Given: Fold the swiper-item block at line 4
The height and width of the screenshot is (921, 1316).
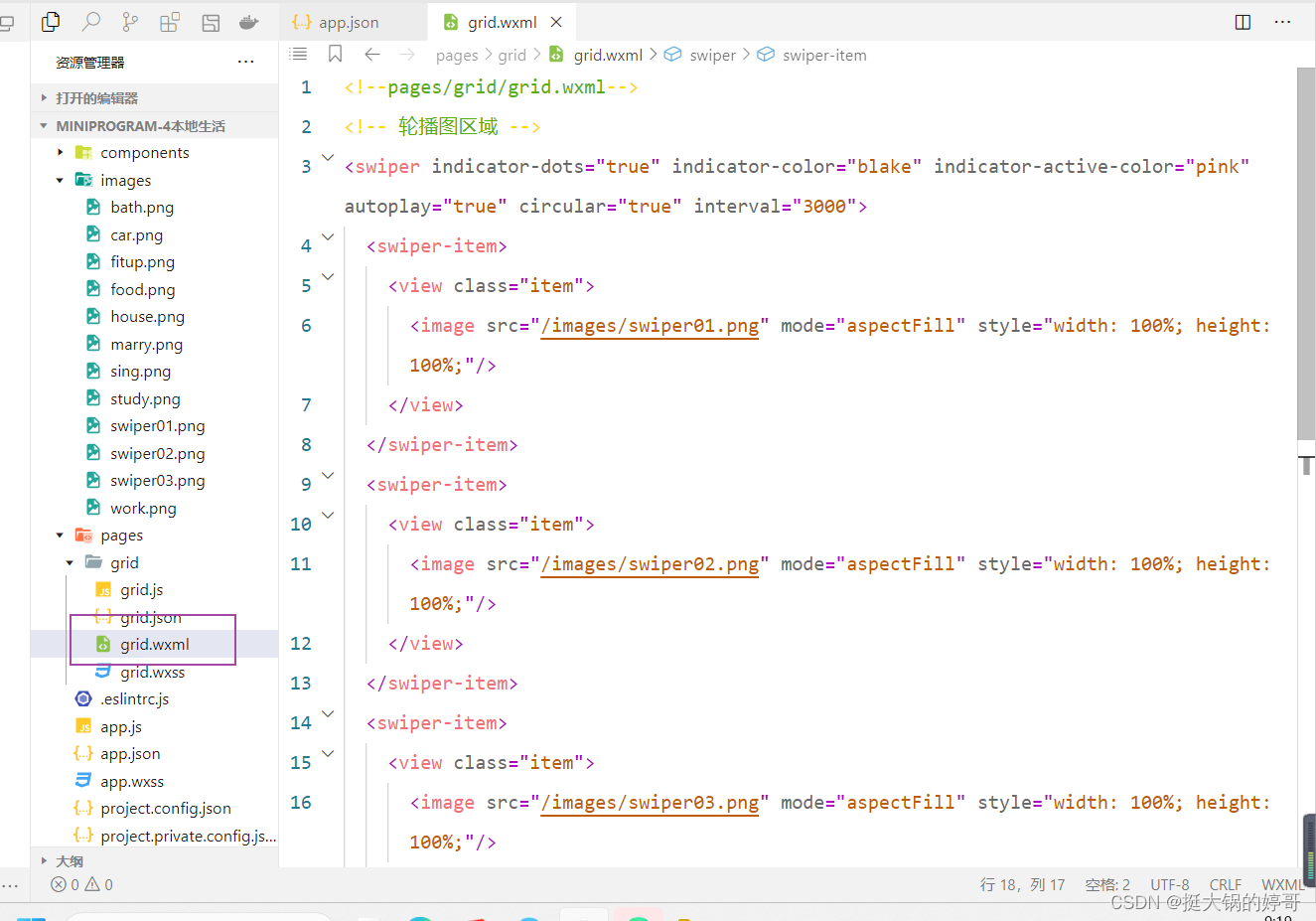Looking at the screenshot, I should point(328,237).
